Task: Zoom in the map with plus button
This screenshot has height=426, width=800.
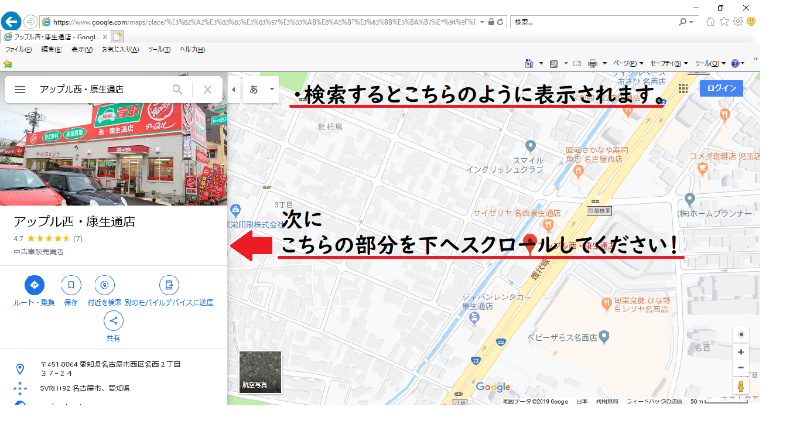Action: [x=740, y=352]
